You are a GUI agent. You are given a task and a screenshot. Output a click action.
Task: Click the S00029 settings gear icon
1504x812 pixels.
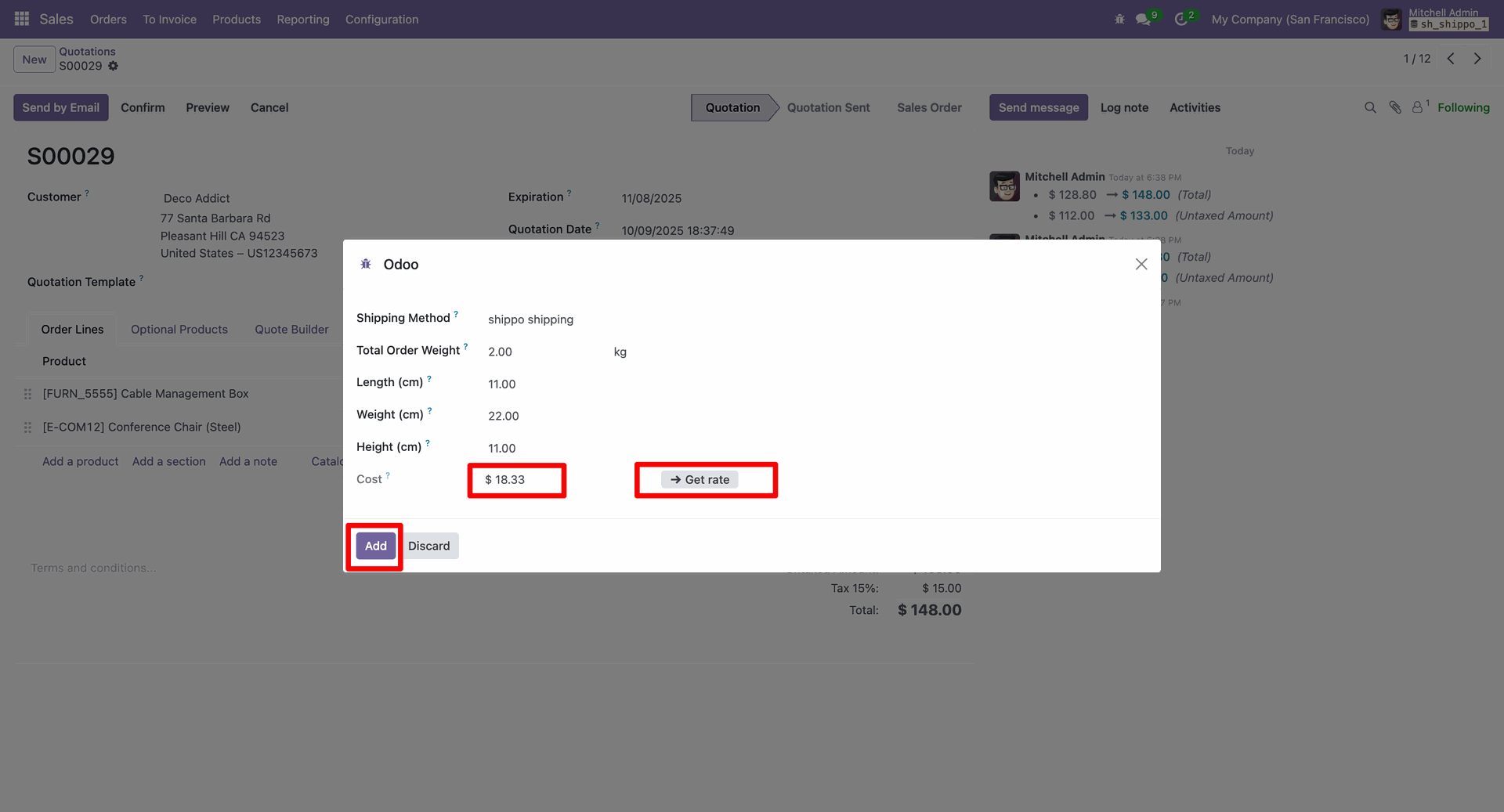point(114,66)
